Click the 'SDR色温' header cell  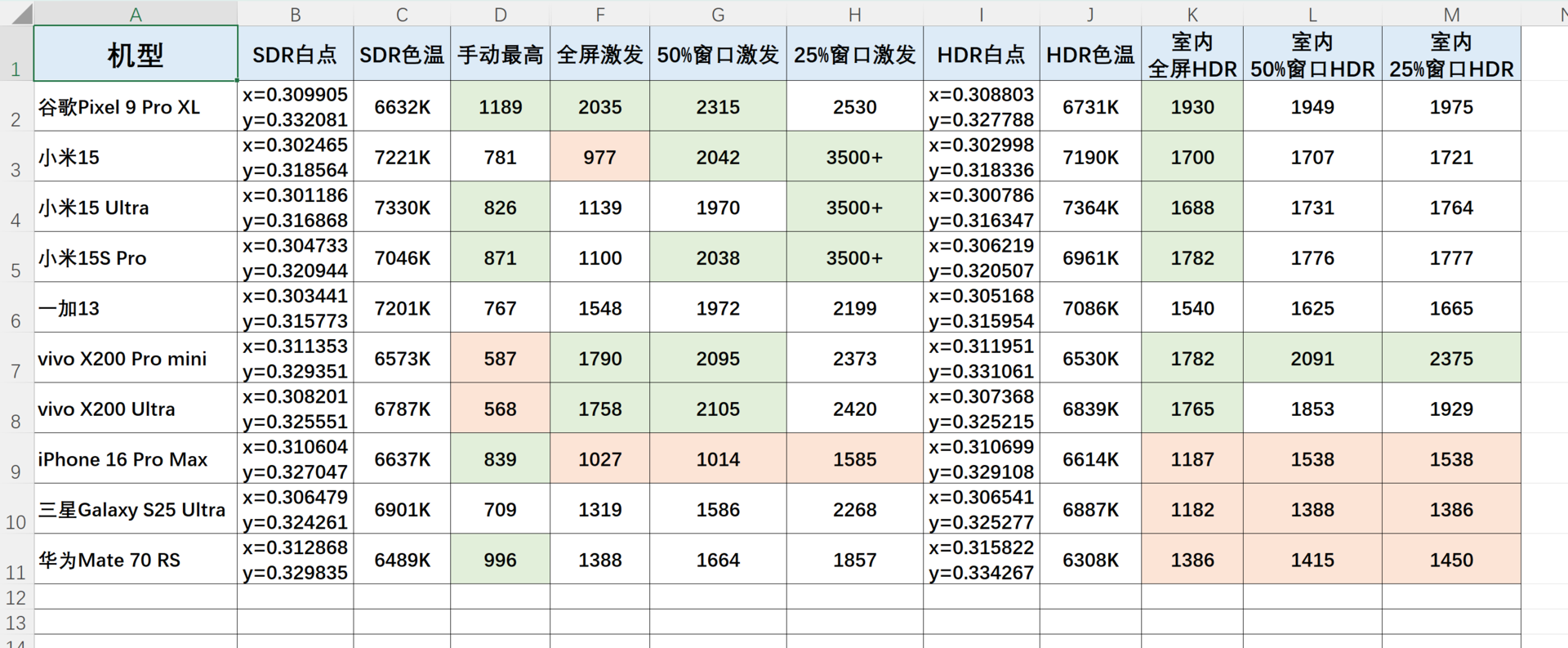pos(402,54)
